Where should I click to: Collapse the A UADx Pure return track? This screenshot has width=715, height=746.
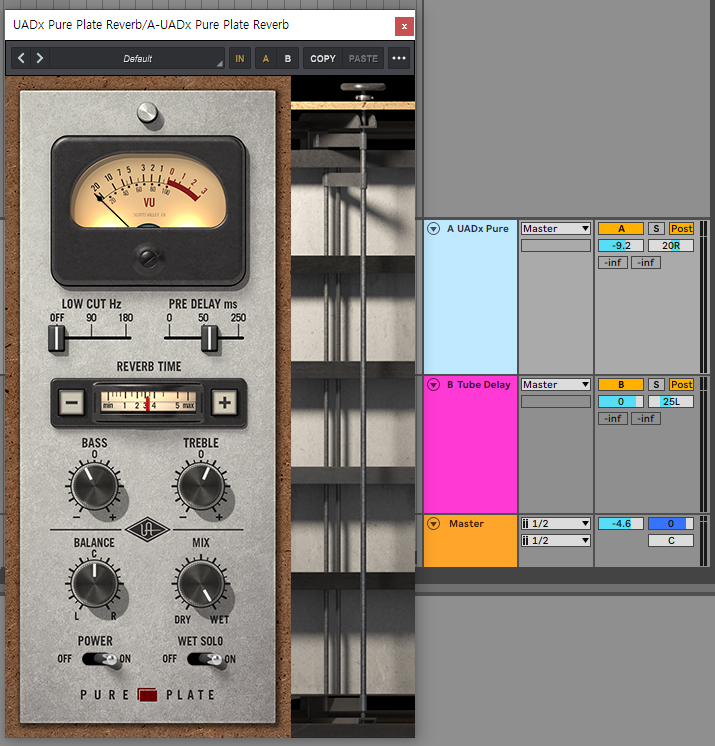click(x=433, y=228)
